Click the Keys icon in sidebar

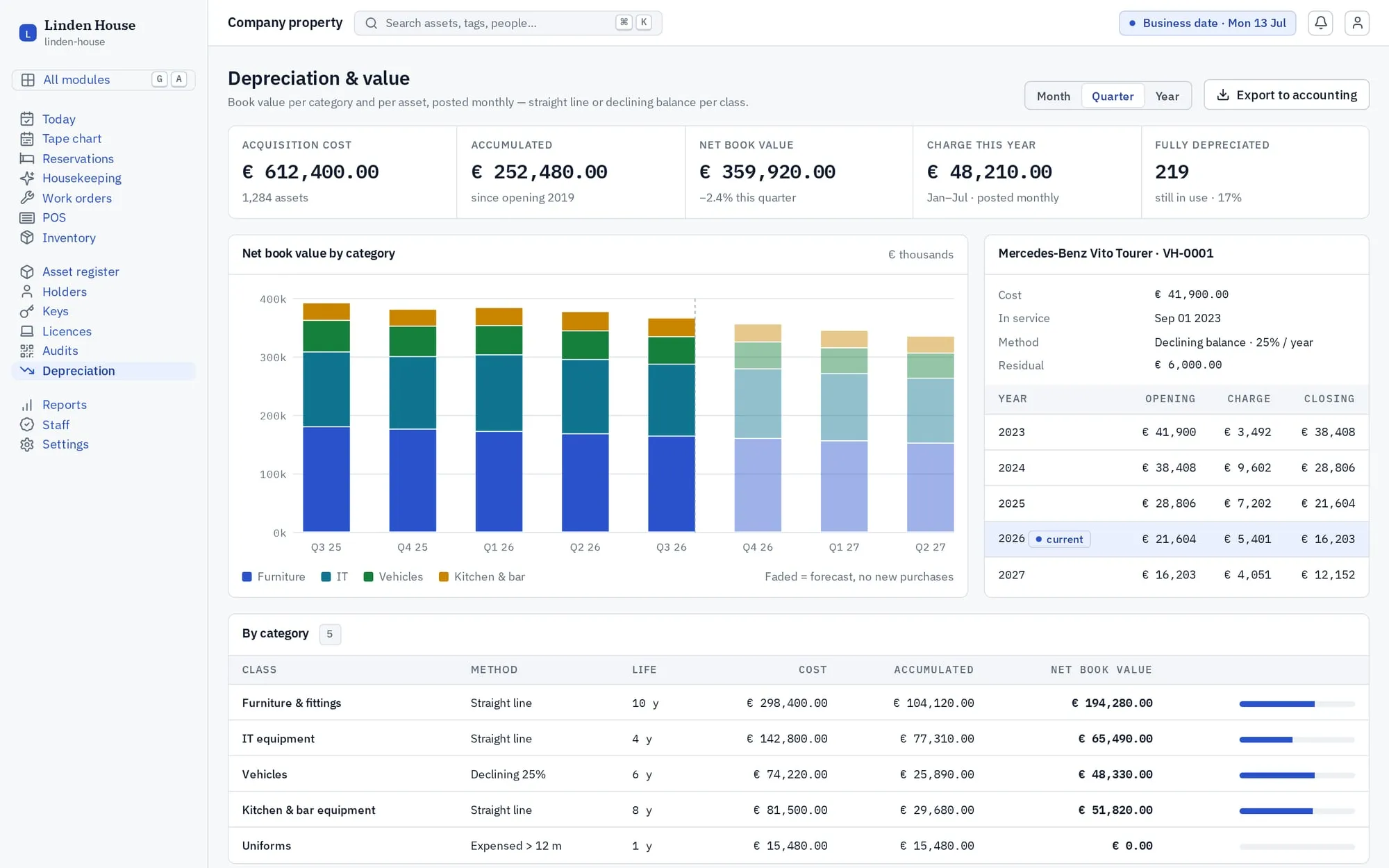click(x=27, y=311)
